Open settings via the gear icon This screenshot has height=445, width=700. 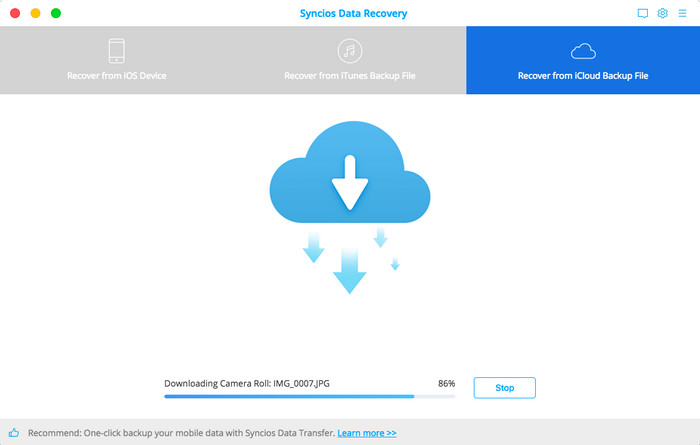point(662,13)
